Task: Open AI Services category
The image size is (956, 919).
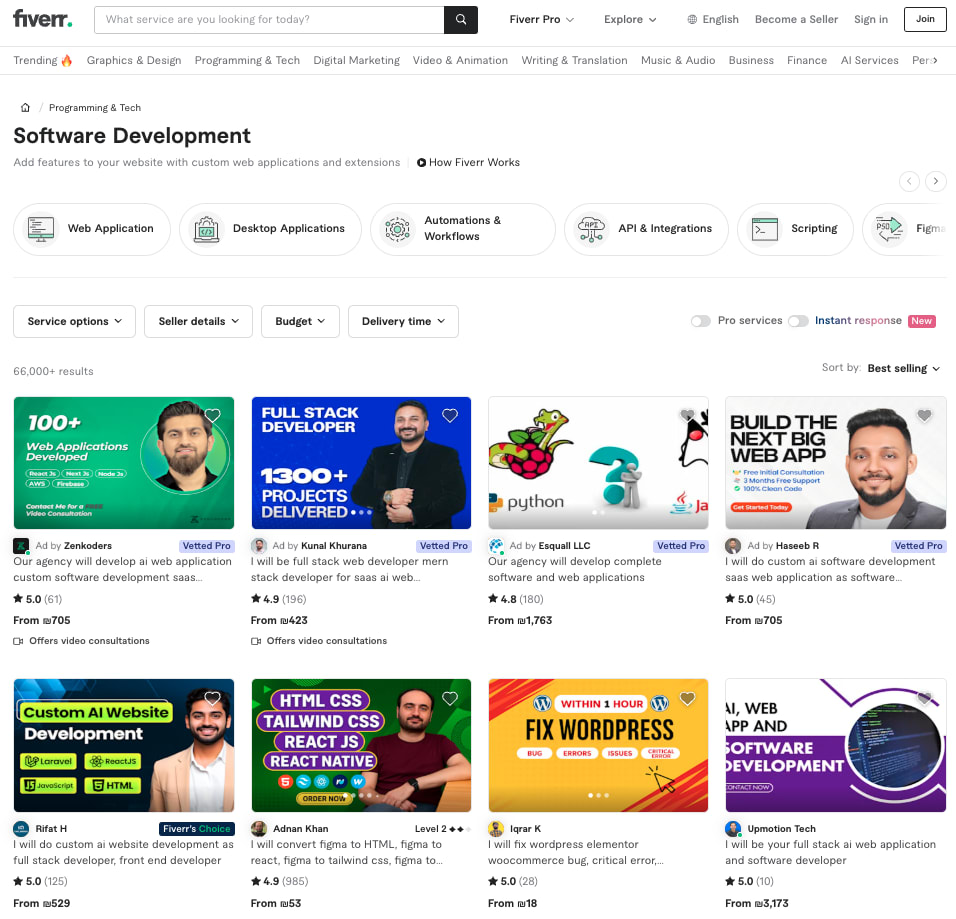Action: (869, 60)
